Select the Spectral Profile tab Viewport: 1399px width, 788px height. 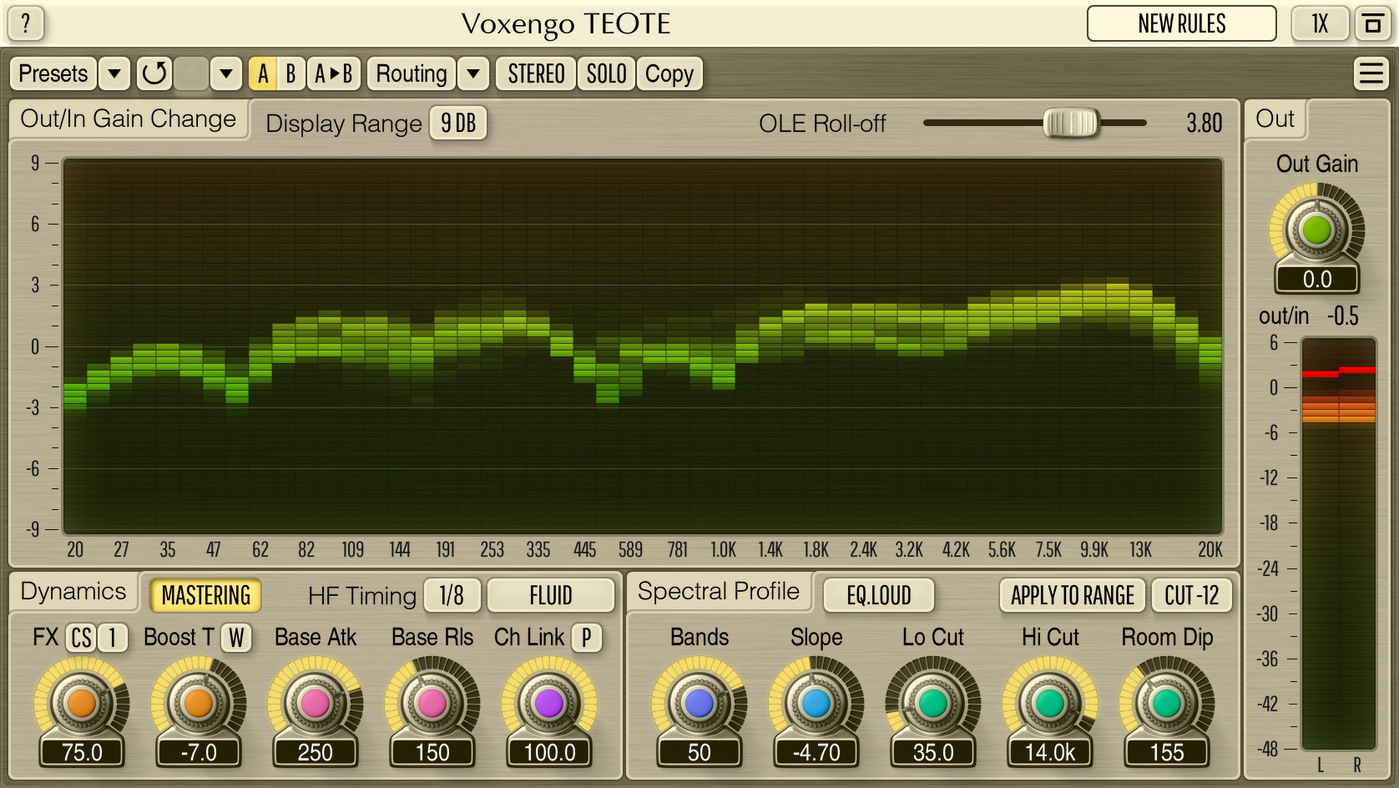718,591
